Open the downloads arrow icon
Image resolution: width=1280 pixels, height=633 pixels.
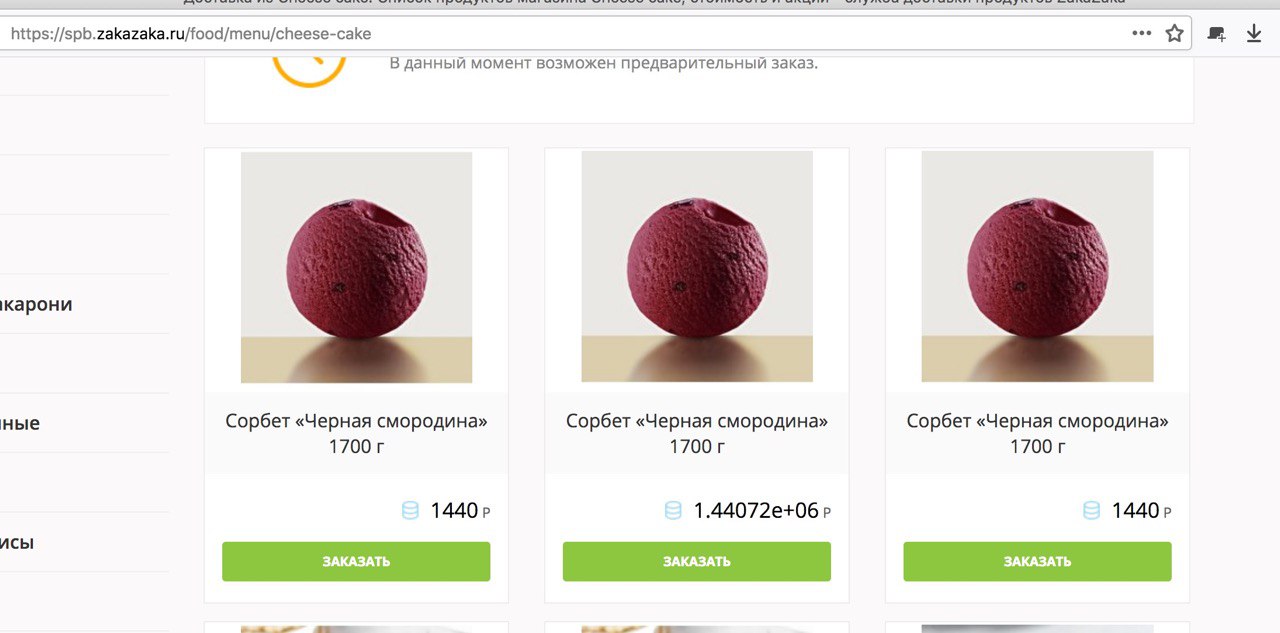(x=1254, y=33)
